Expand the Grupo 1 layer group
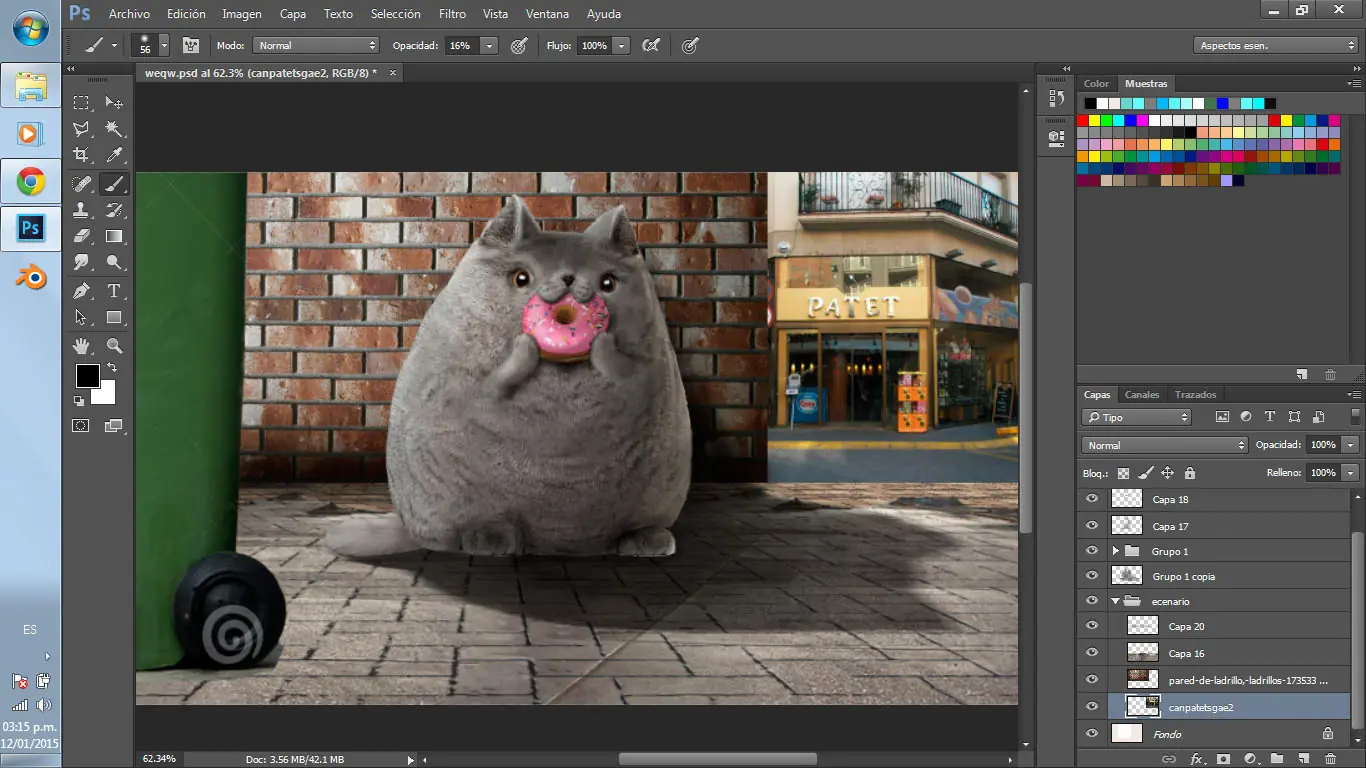 point(1115,551)
